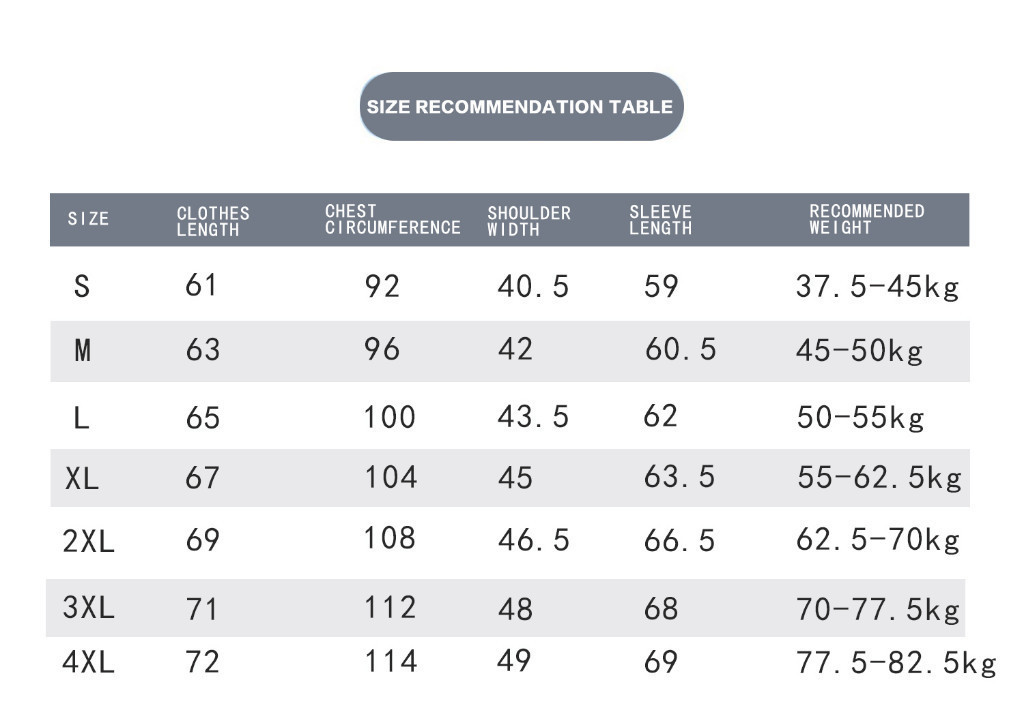Screen dimensions: 1024x726
Task: Select chest circumference value 100
Action: 389,416
